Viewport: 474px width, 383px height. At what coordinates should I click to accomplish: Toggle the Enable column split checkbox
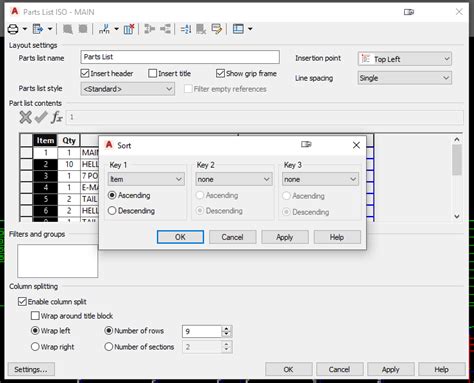[22, 302]
